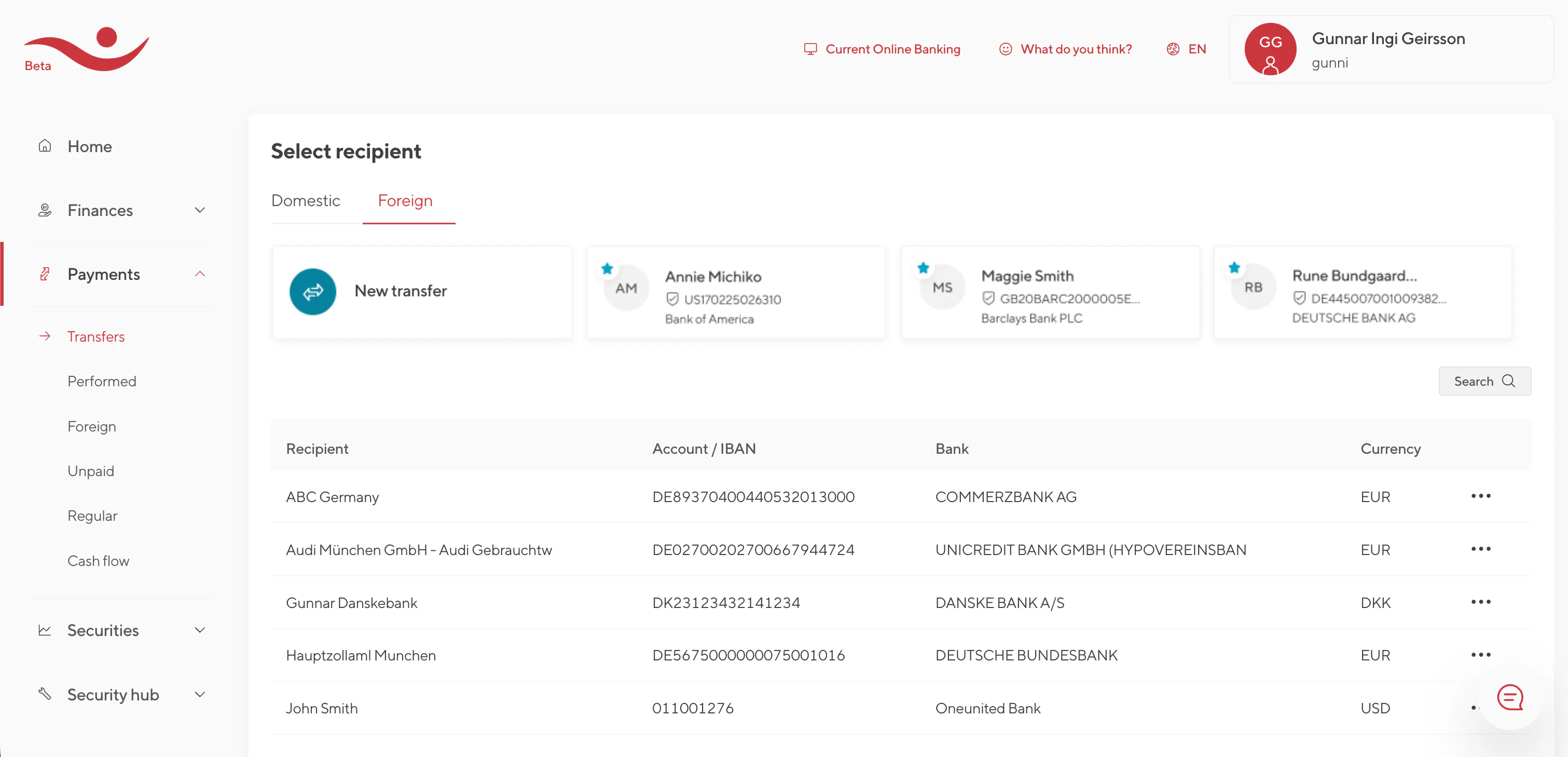Open Performed in the Payments submenu
This screenshot has width=1568, height=757.
[x=102, y=381]
